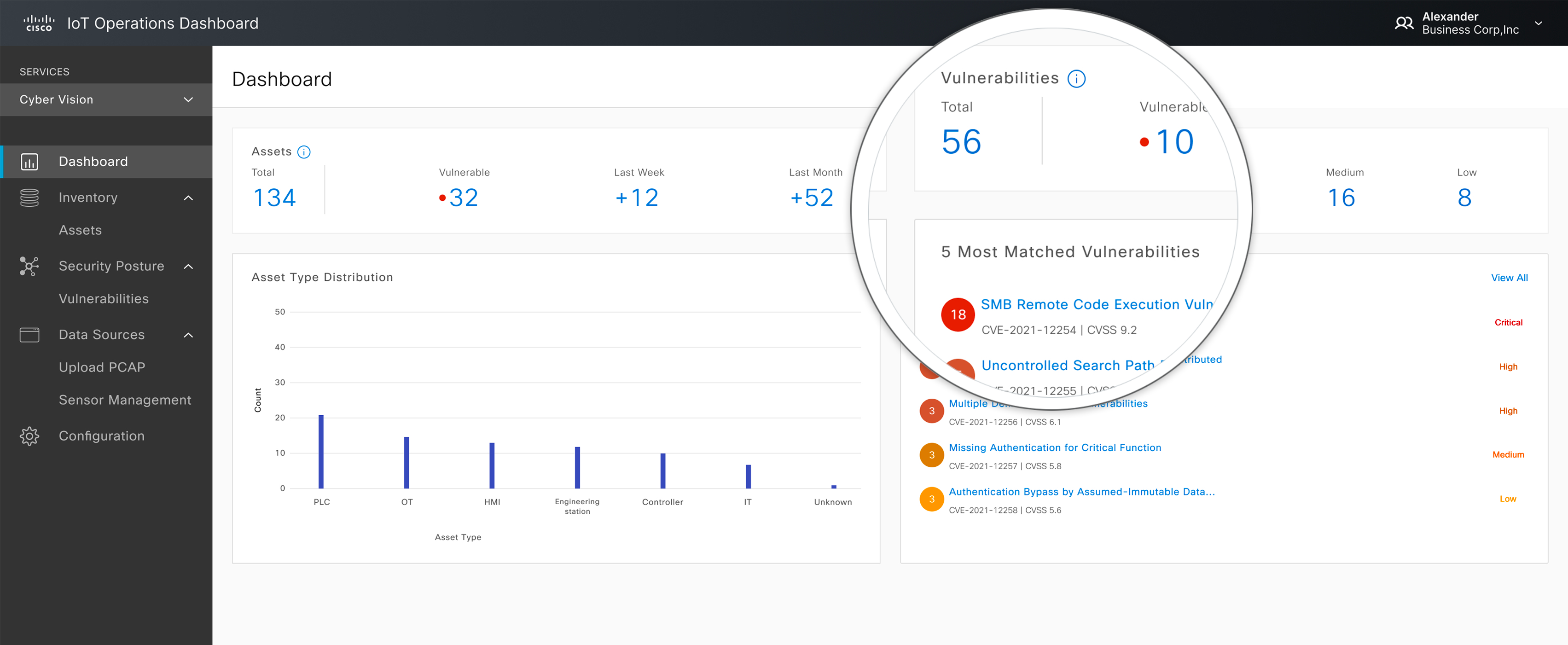The width and height of the screenshot is (1568, 645).
Task: Click the Security Posture network nodes icon
Action: [29, 267]
